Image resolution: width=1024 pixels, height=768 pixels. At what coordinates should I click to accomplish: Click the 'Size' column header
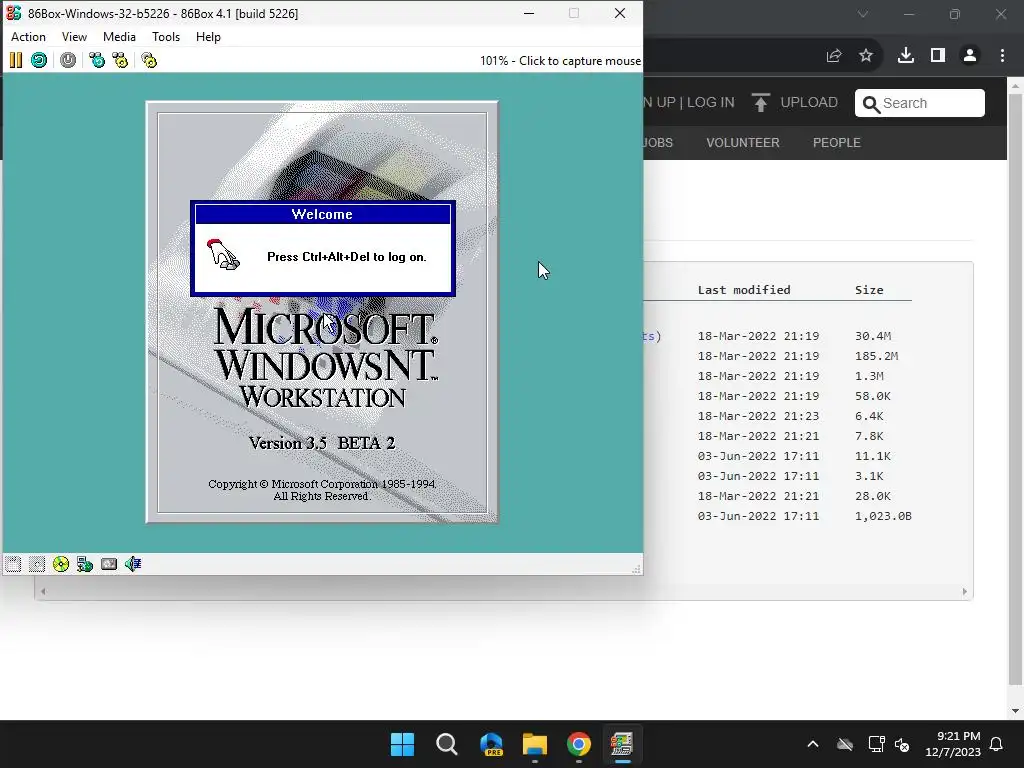coord(869,290)
